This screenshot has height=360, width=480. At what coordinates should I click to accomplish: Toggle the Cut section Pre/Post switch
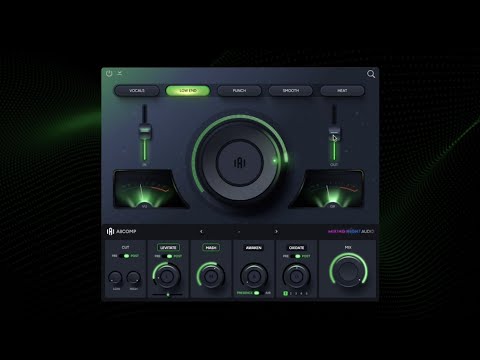(125, 256)
